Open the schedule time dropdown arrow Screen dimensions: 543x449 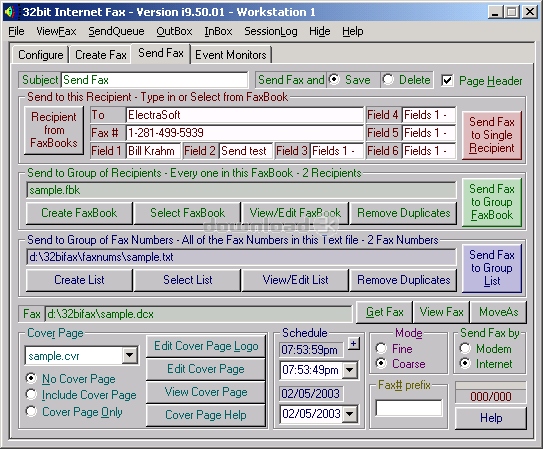(350, 370)
